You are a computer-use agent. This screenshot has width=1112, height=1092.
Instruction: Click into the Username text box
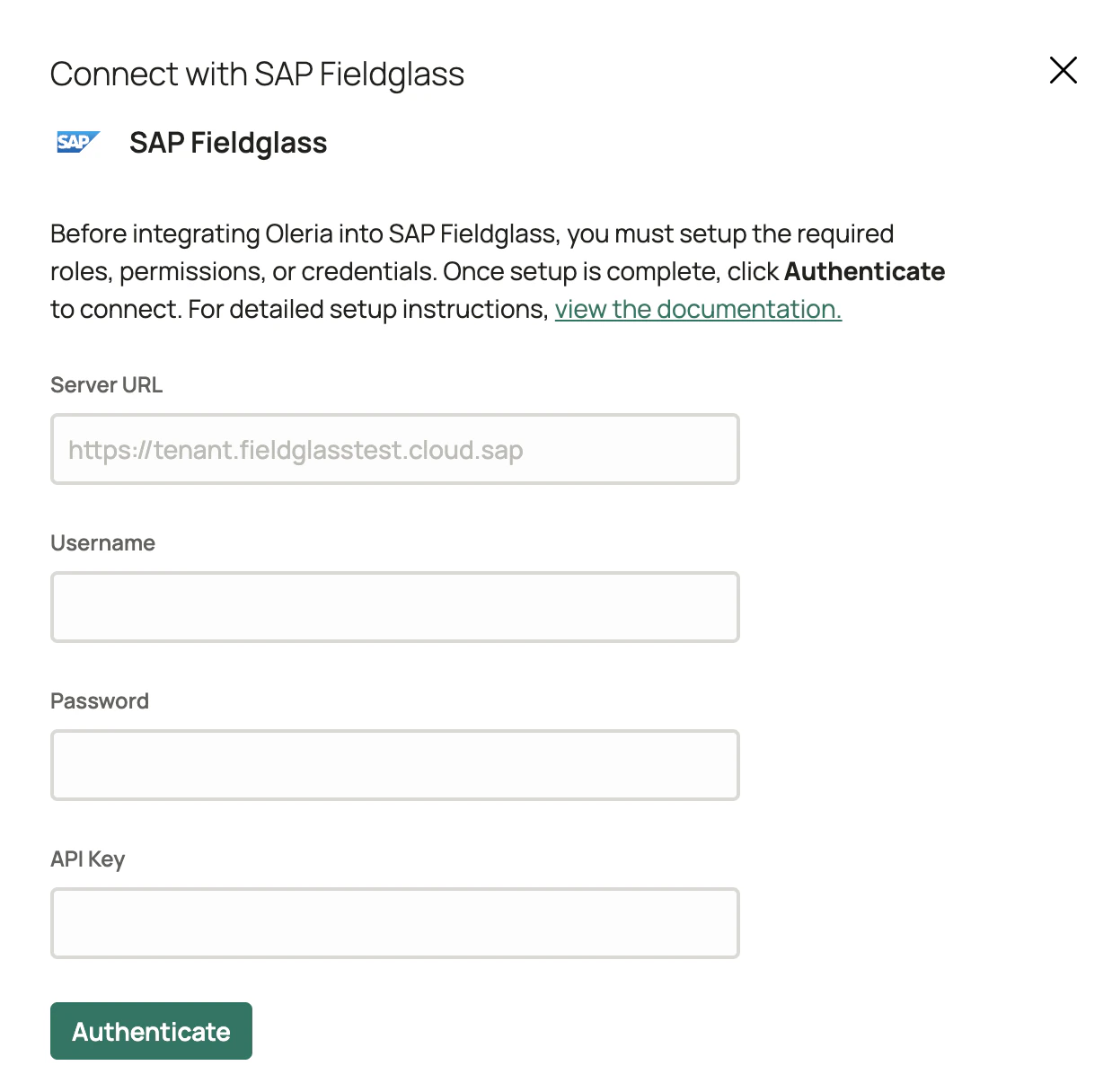tap(395, 607)
